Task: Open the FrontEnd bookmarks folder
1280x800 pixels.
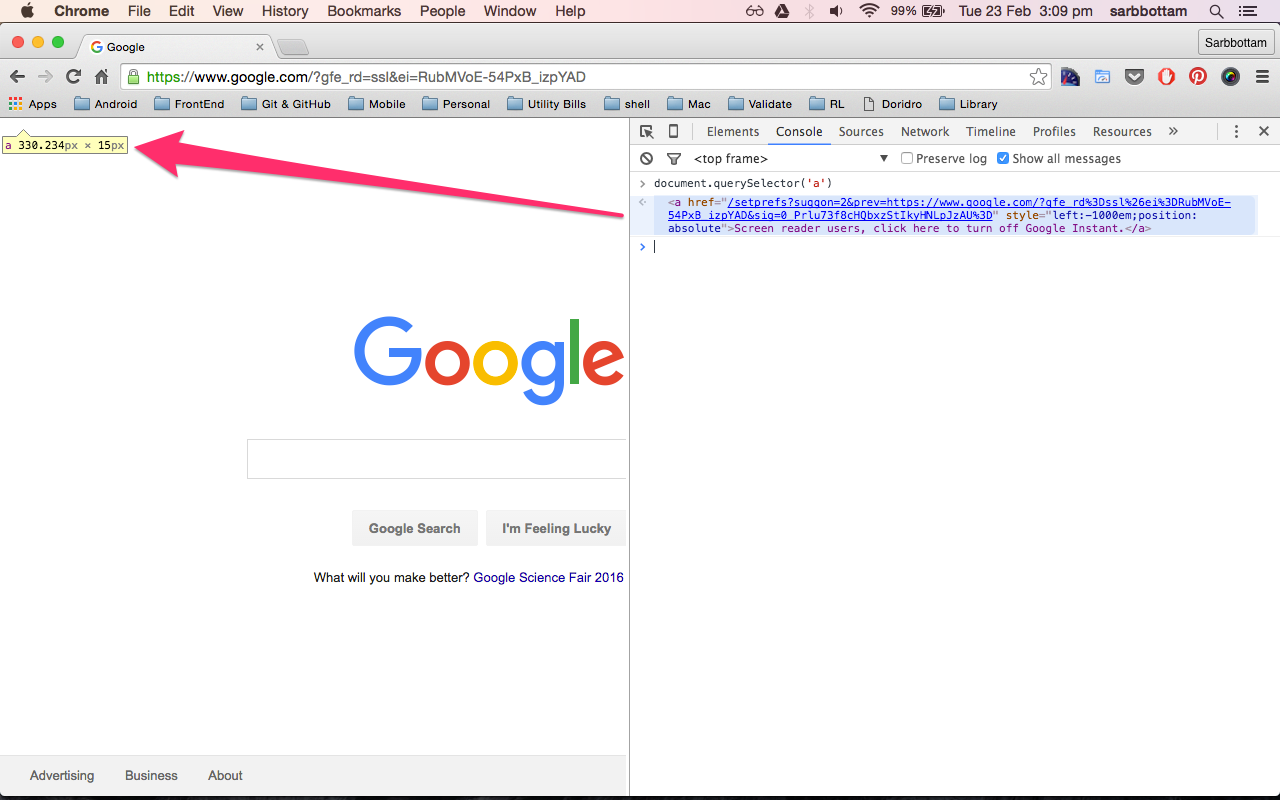Action: click(x=189, y=104)
